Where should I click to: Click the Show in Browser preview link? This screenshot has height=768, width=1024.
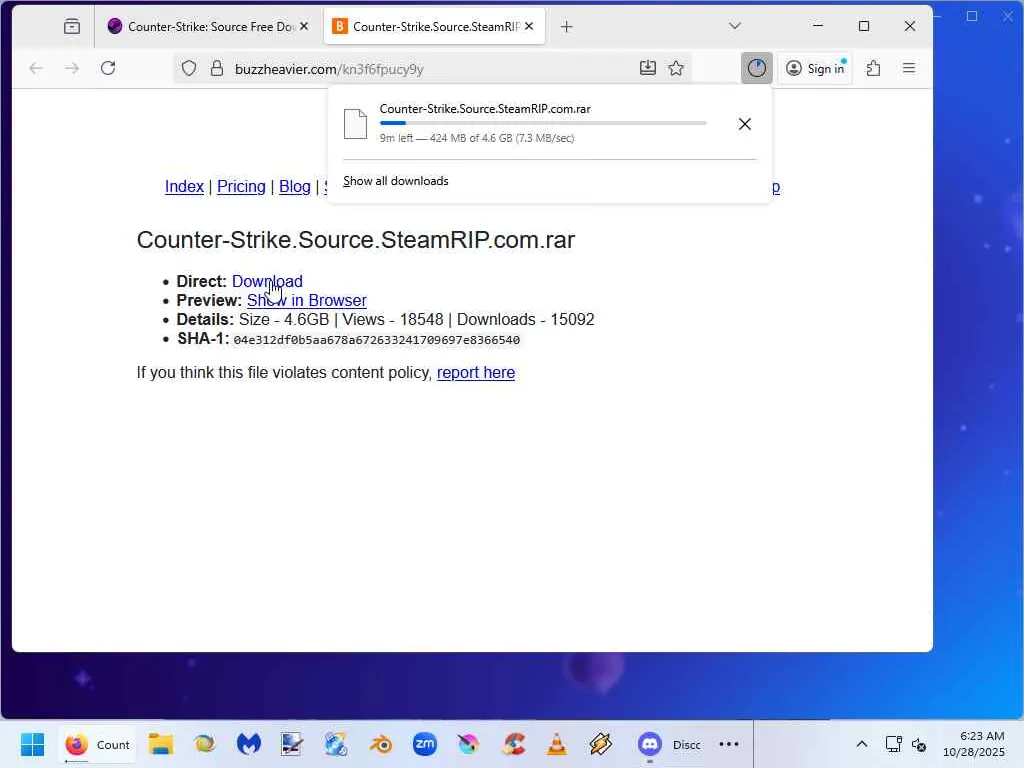tap(306, 300)
